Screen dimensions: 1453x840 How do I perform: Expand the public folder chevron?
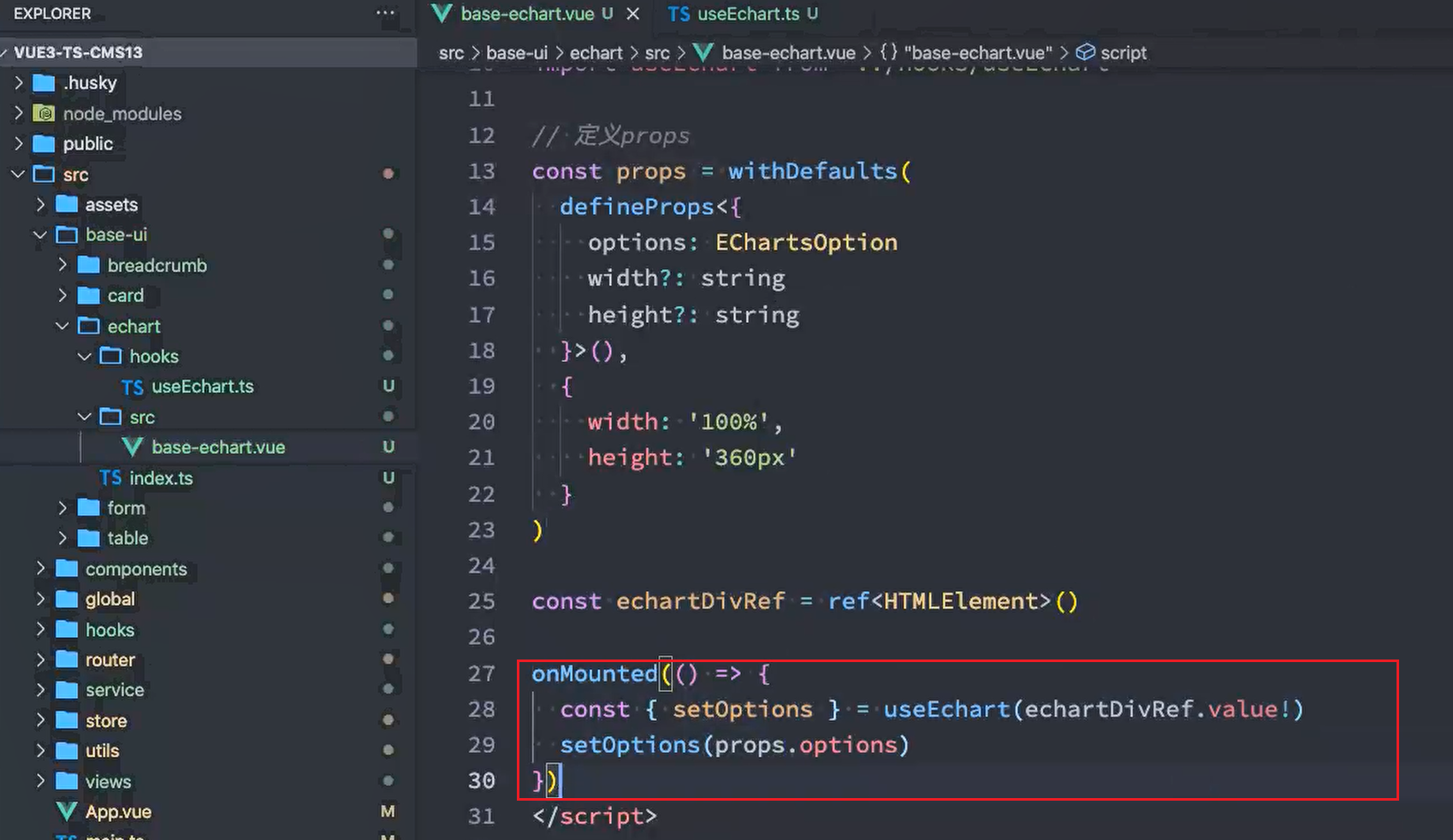click(x=19, y=144)
